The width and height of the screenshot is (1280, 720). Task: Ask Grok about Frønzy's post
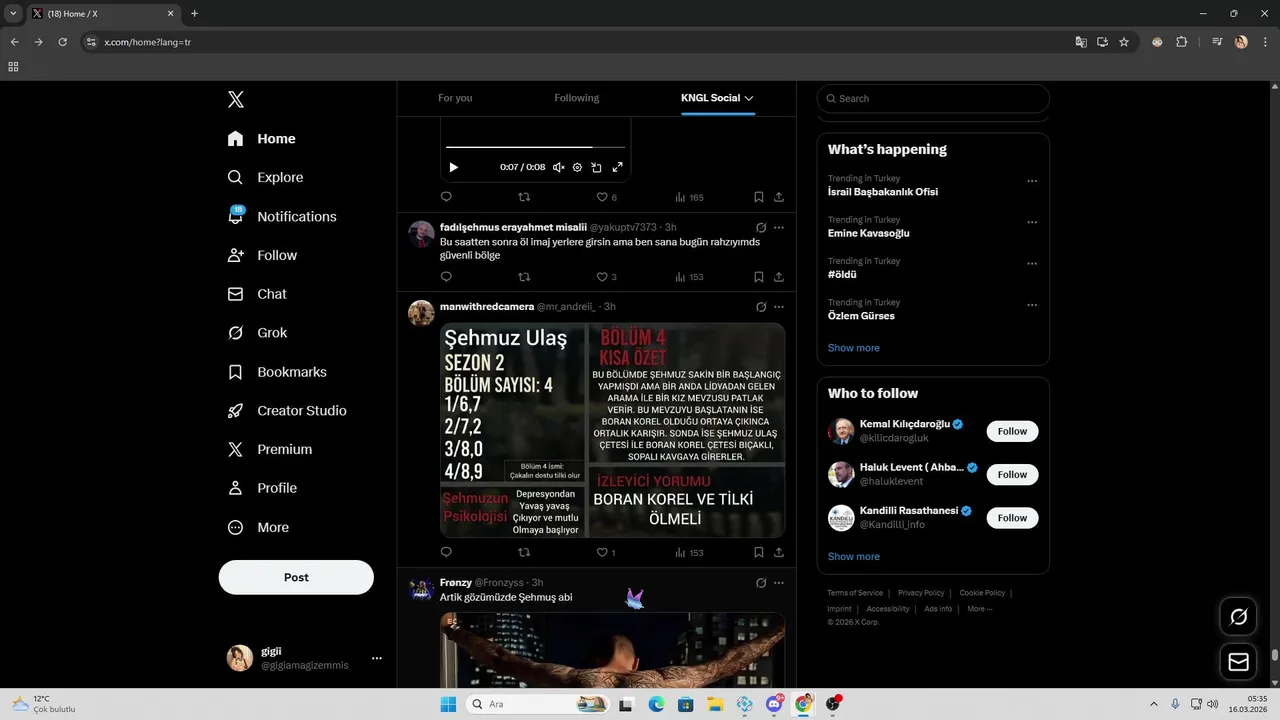pyautogui.click(x=761, y=583)
